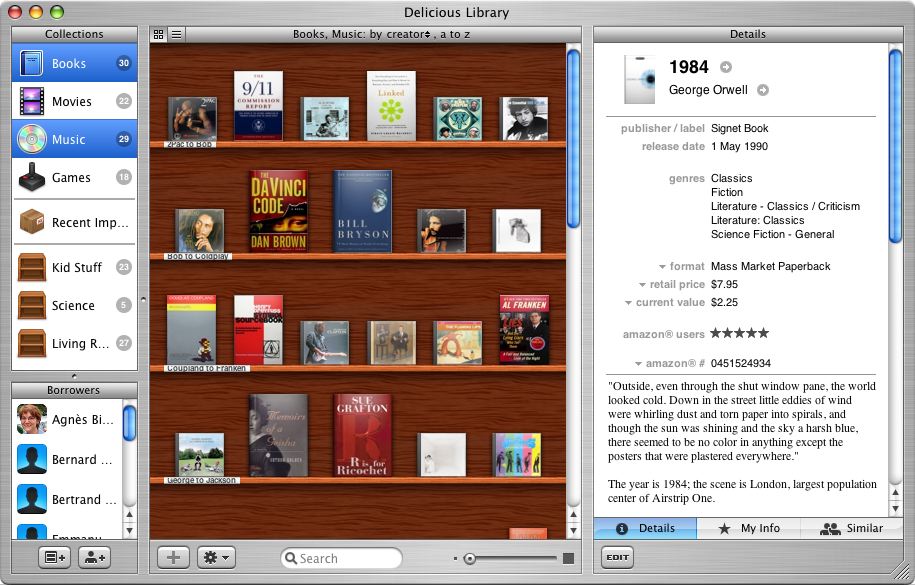Select the Agnès borrower photo

32,419
